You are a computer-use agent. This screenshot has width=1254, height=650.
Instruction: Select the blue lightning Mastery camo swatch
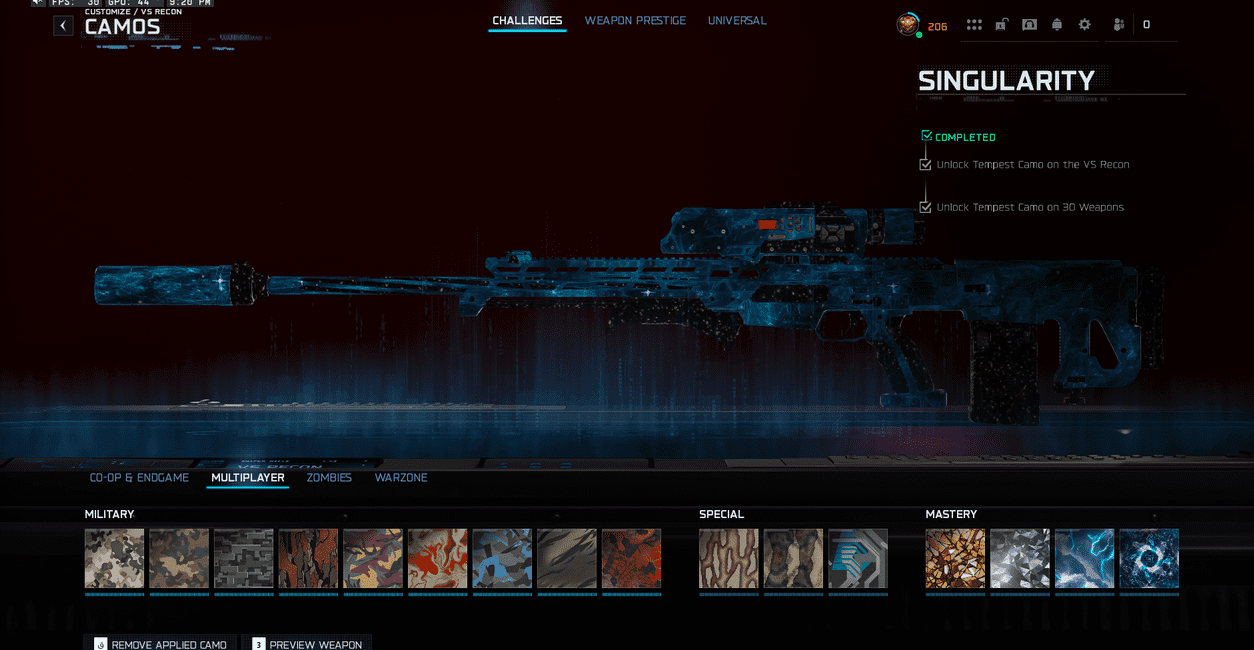pos(1084,558)
